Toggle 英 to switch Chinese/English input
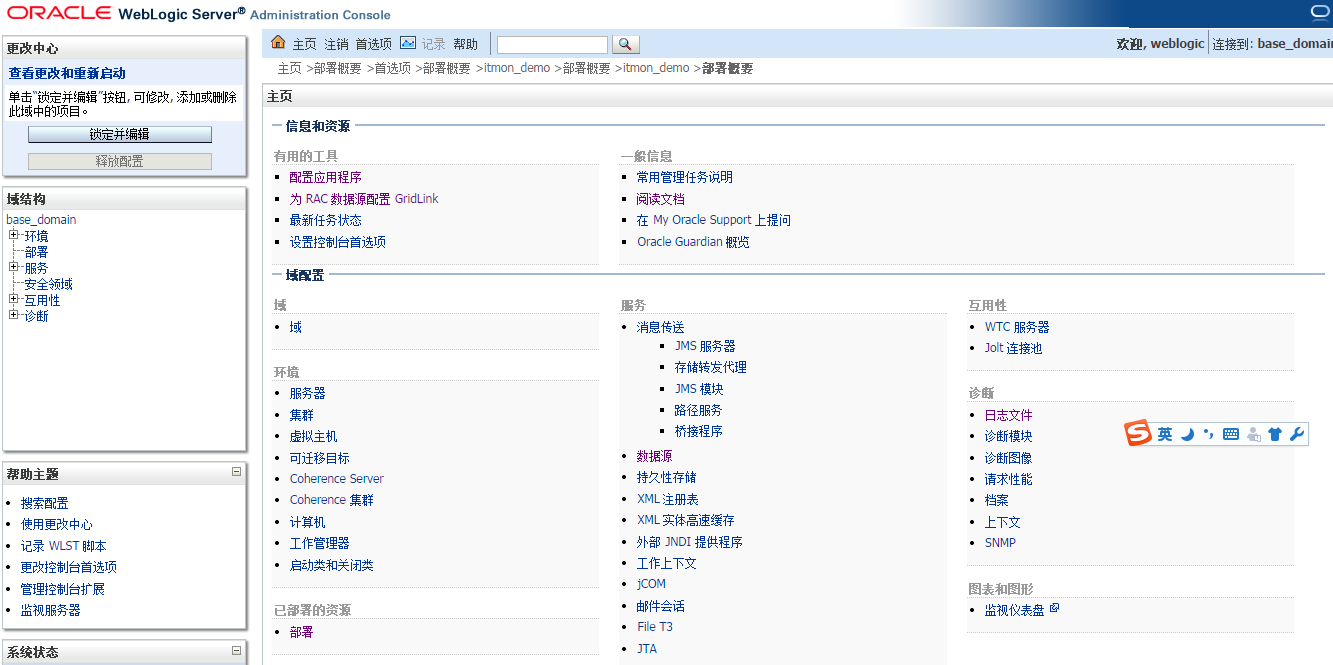 [1166, 435]
